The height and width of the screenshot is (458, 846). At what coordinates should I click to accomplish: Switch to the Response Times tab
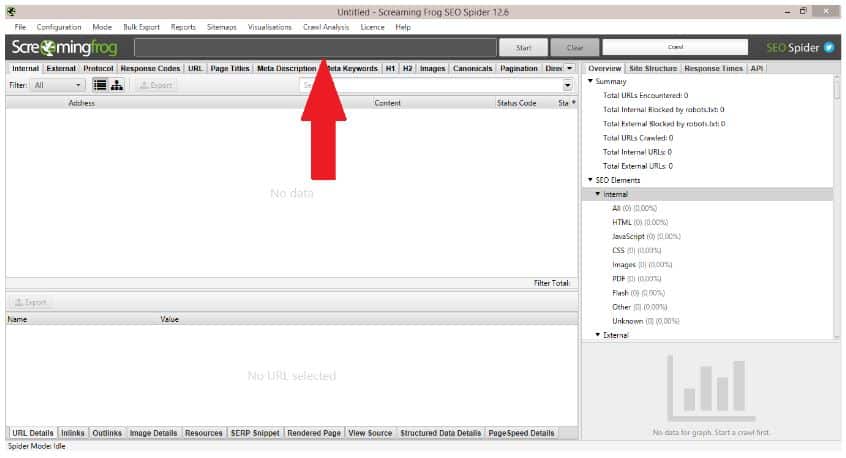click(713, 68)
